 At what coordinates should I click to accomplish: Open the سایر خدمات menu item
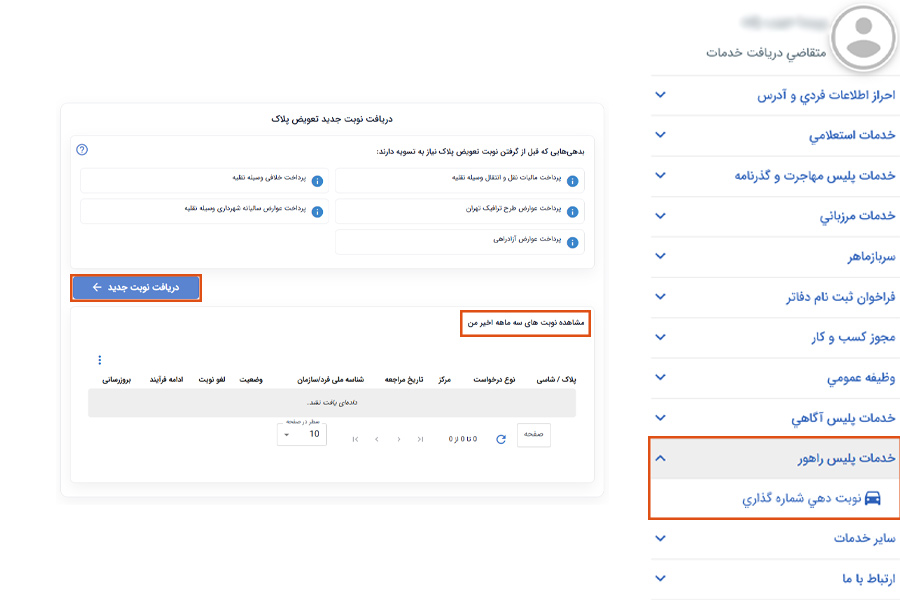[x=775, y=538]
